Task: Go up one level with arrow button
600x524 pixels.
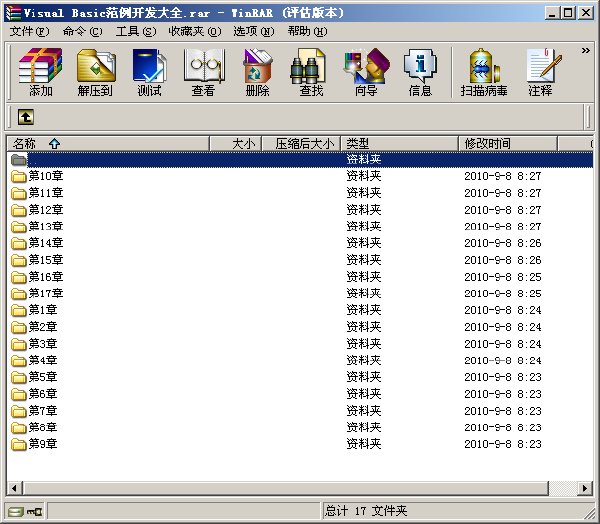Action: pyautogui.click(x=26, y=117)
